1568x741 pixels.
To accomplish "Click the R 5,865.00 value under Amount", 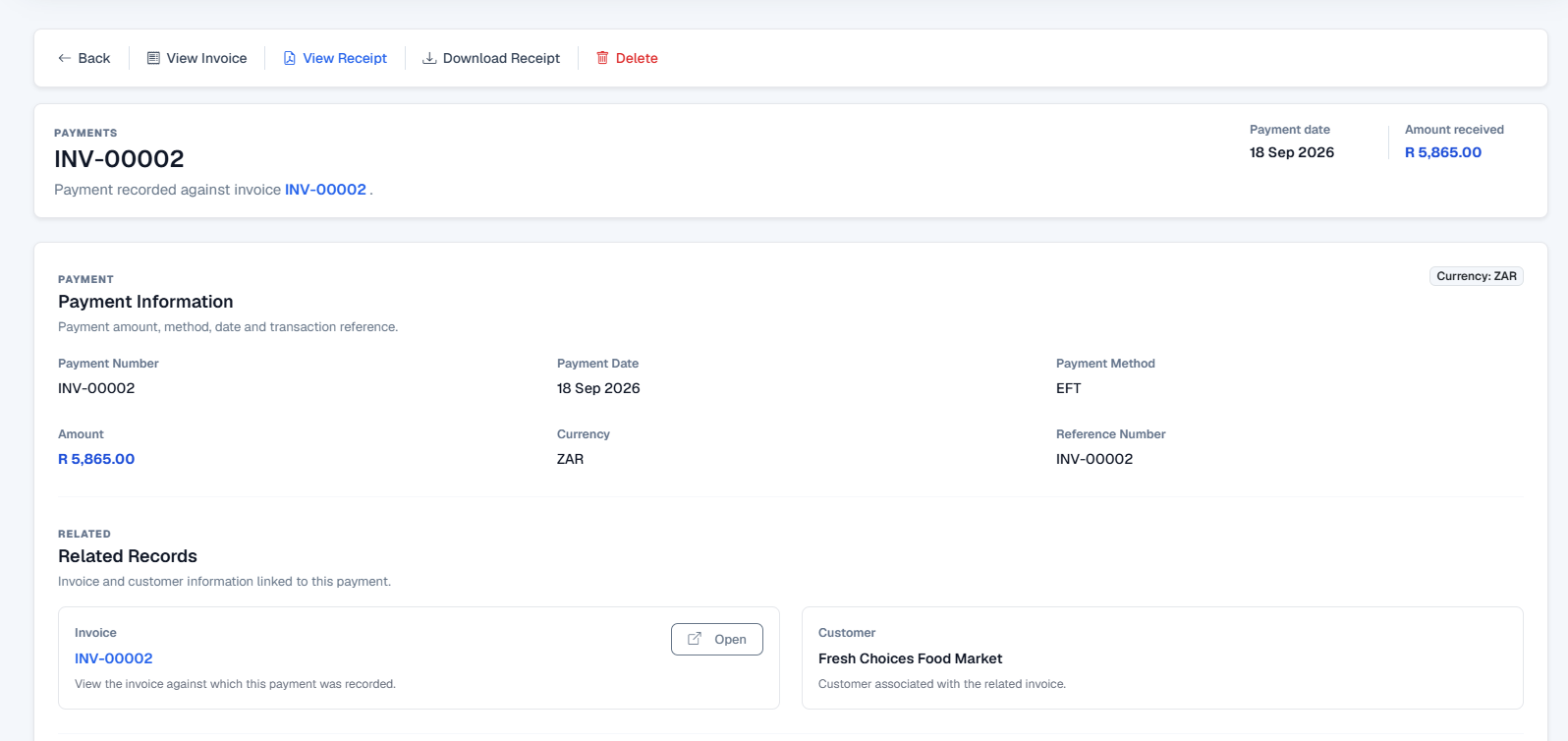I will [96, 459].
